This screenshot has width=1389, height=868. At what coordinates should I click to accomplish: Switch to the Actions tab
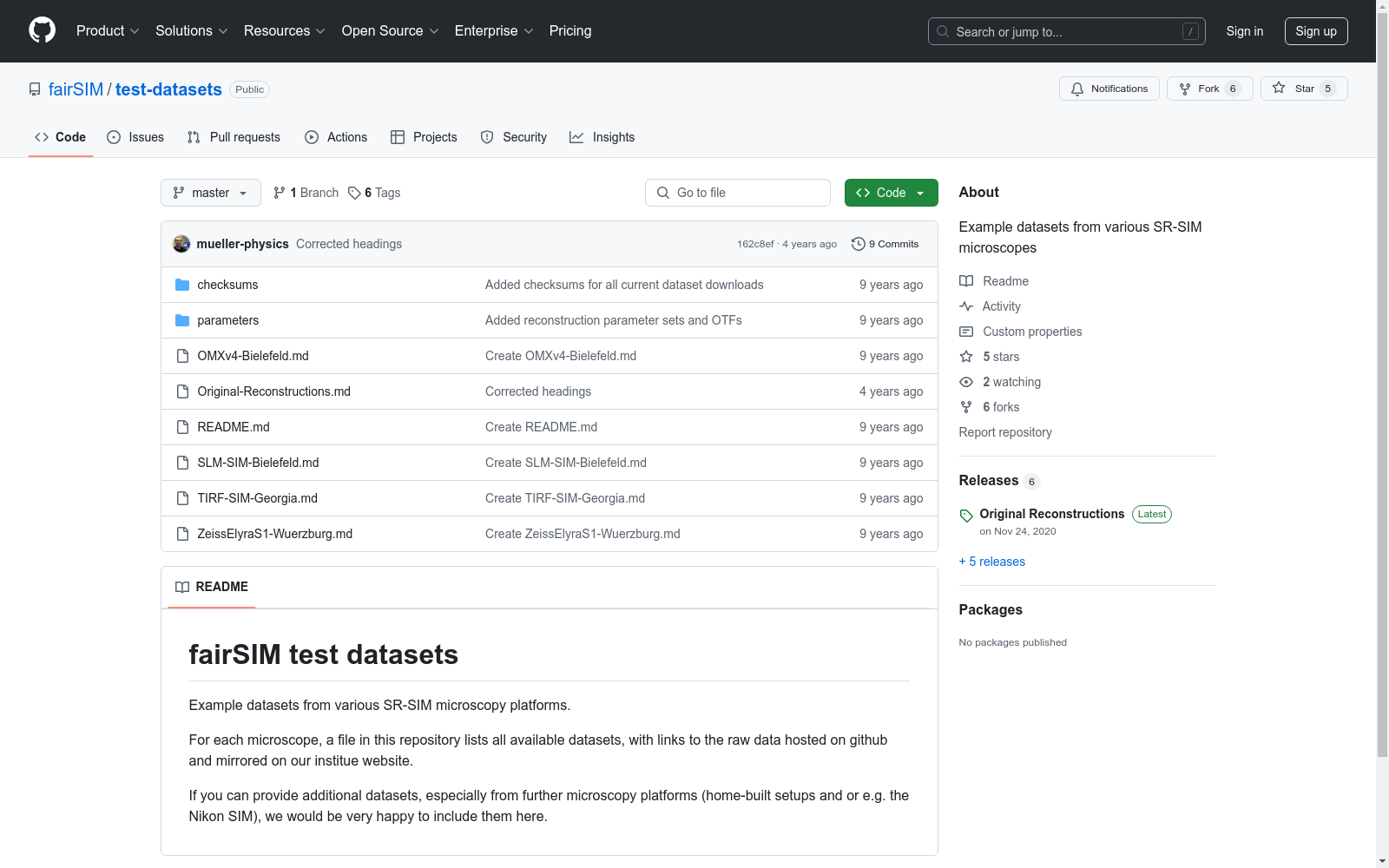[x=336, y=137]
